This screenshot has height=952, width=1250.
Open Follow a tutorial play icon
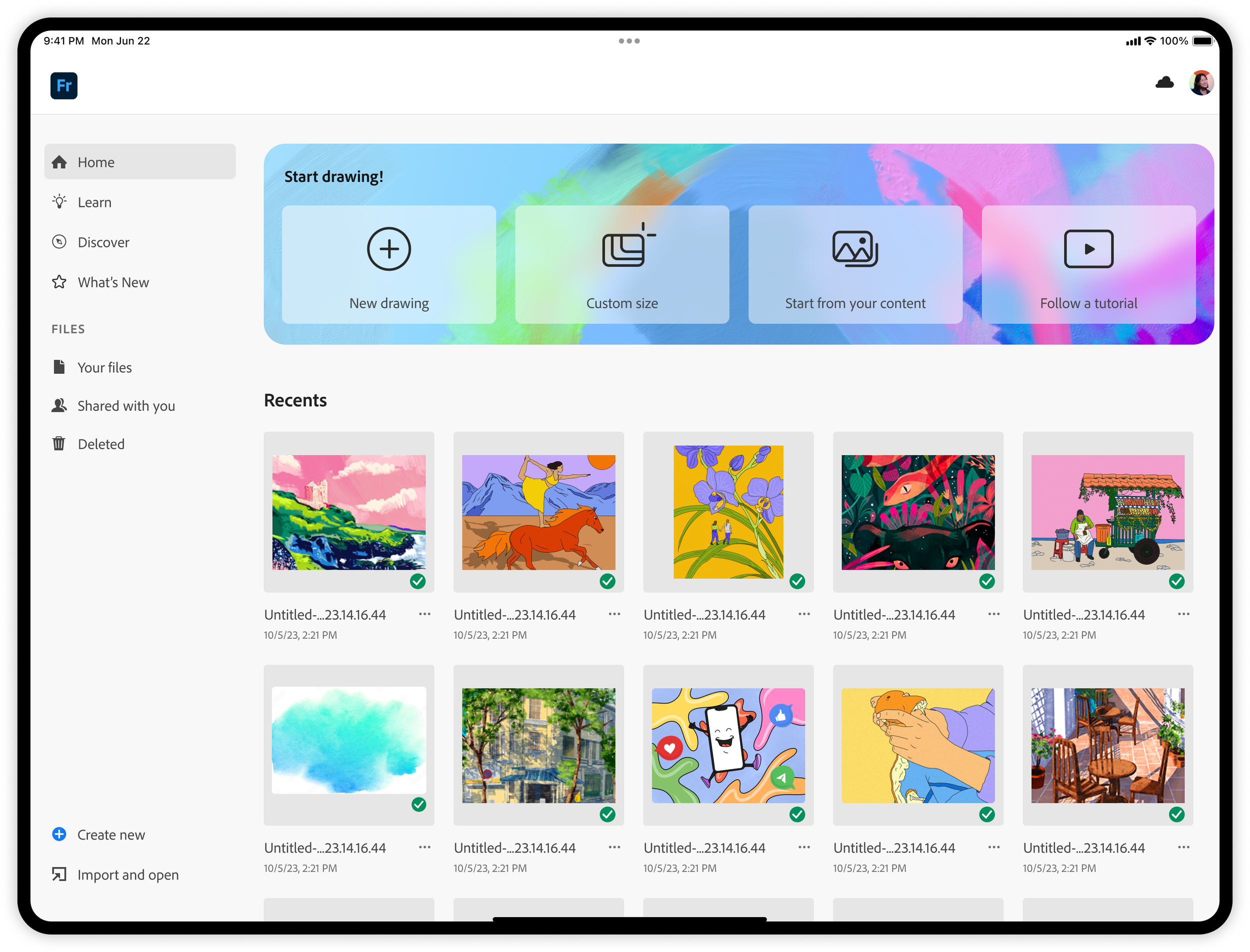pyautogui.click(x=1088, y=249)
